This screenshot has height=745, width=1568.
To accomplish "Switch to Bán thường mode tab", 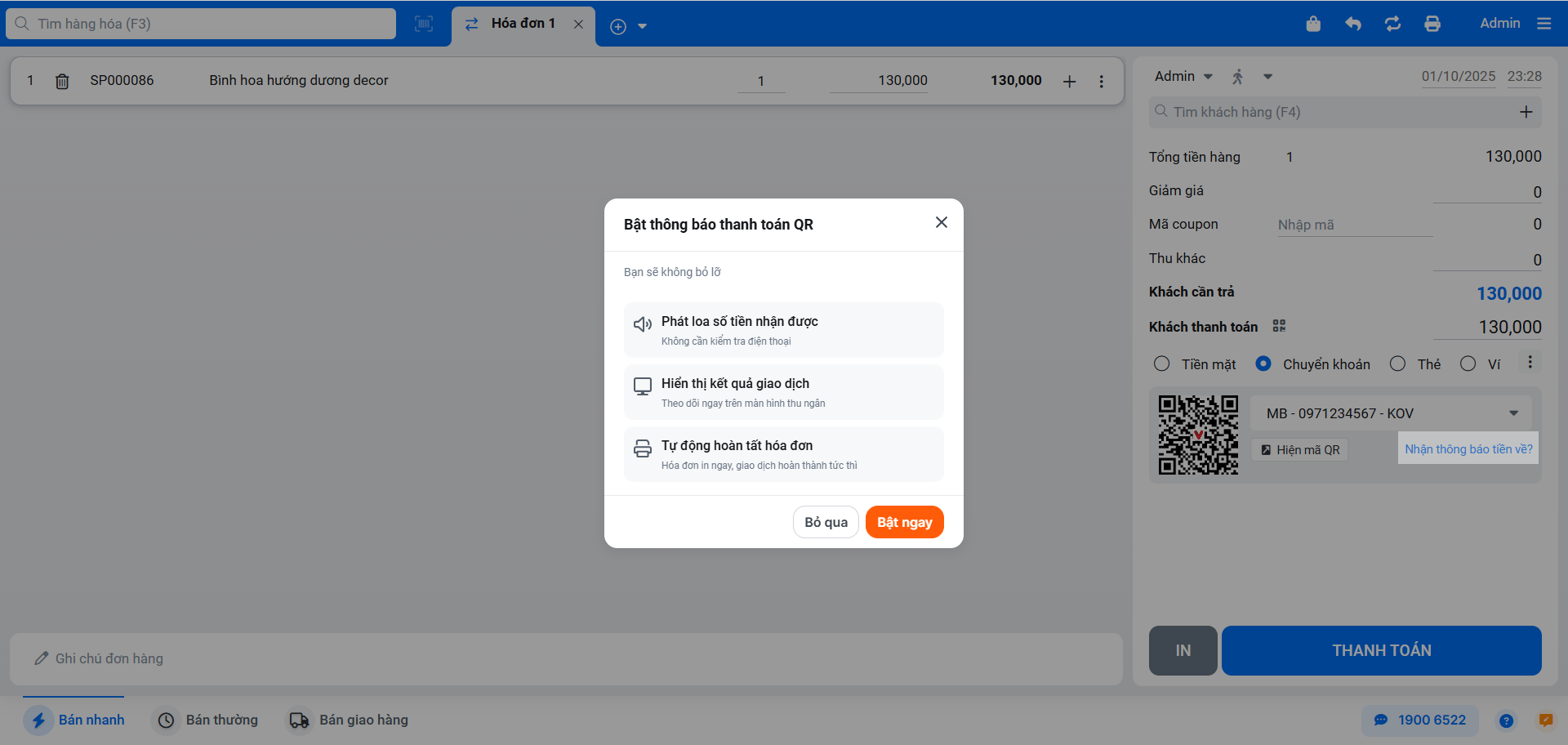I will [x=208, y=720].
